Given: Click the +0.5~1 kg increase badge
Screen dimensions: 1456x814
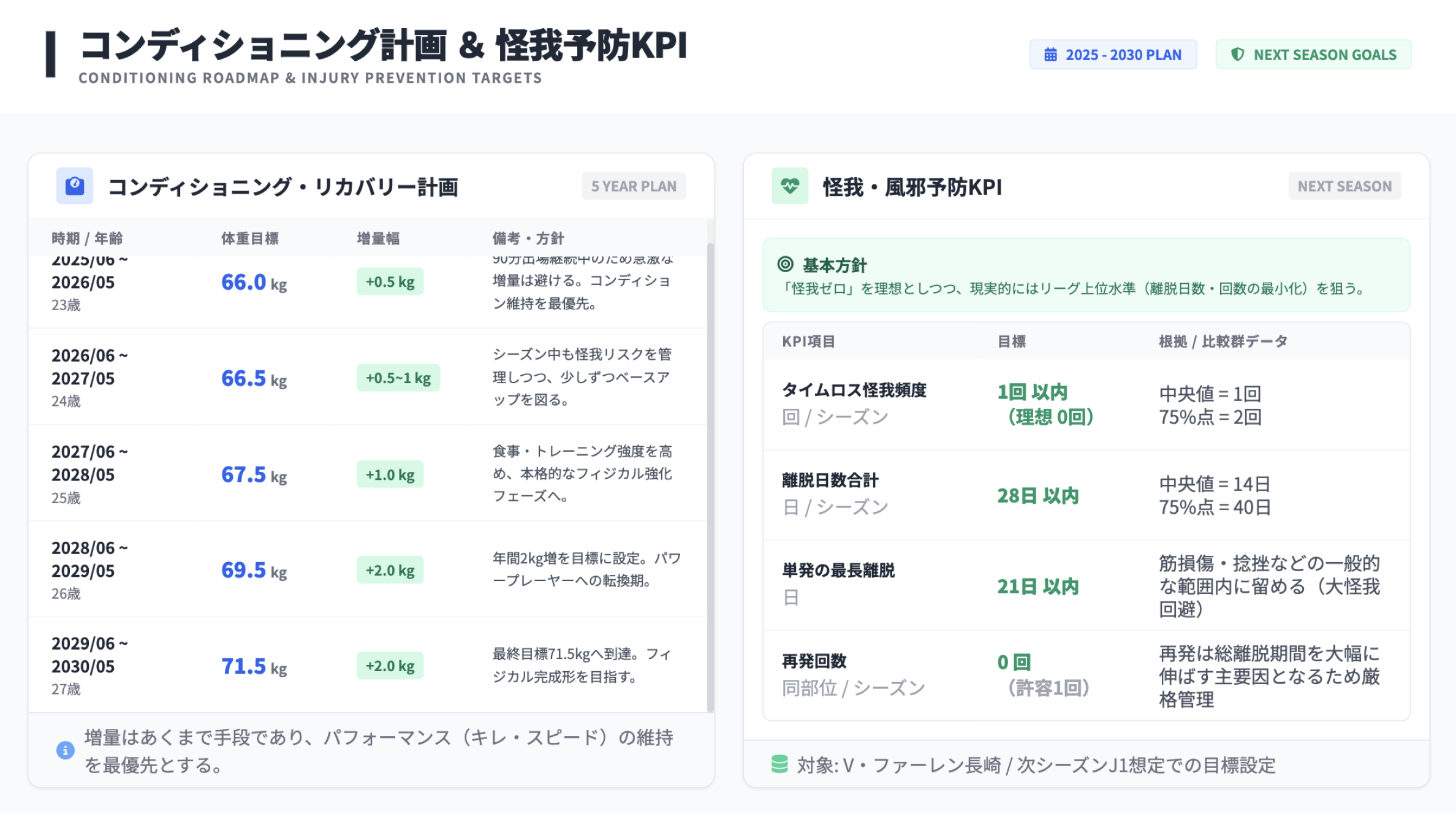Looking at the screenshot, I should tap(398, 378).
